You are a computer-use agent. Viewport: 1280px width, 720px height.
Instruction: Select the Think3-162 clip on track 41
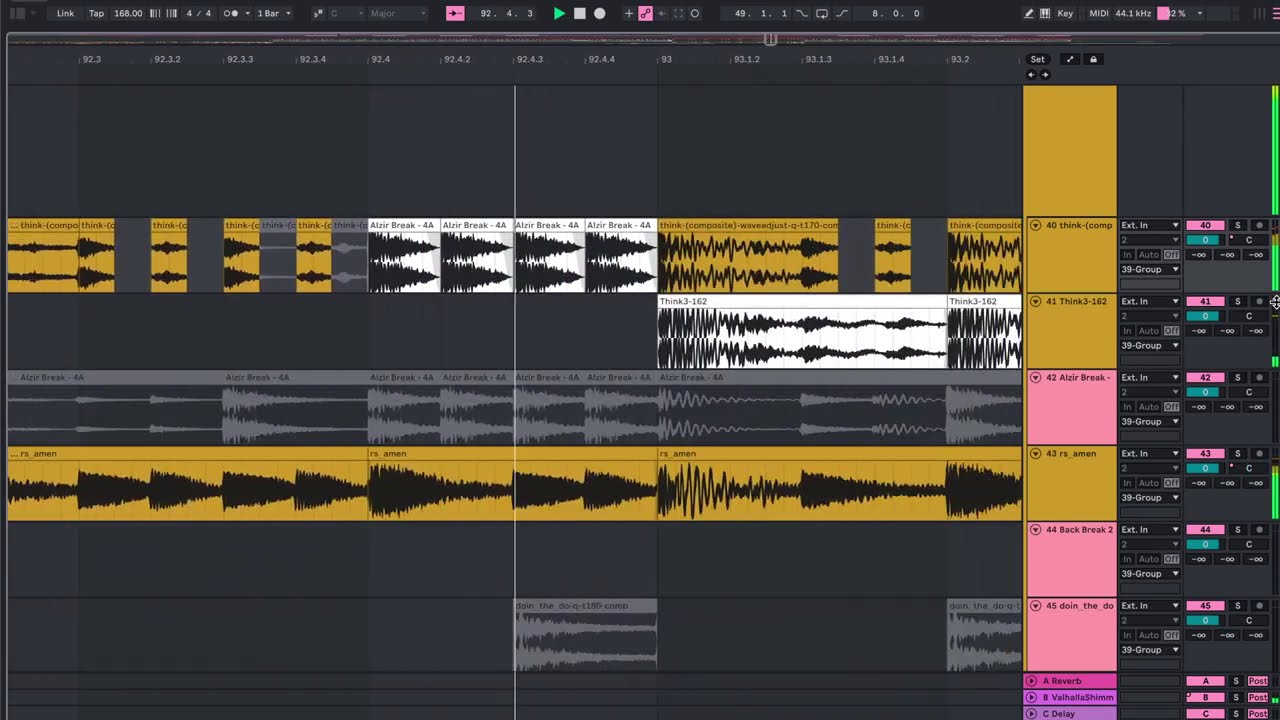point(802,332)
